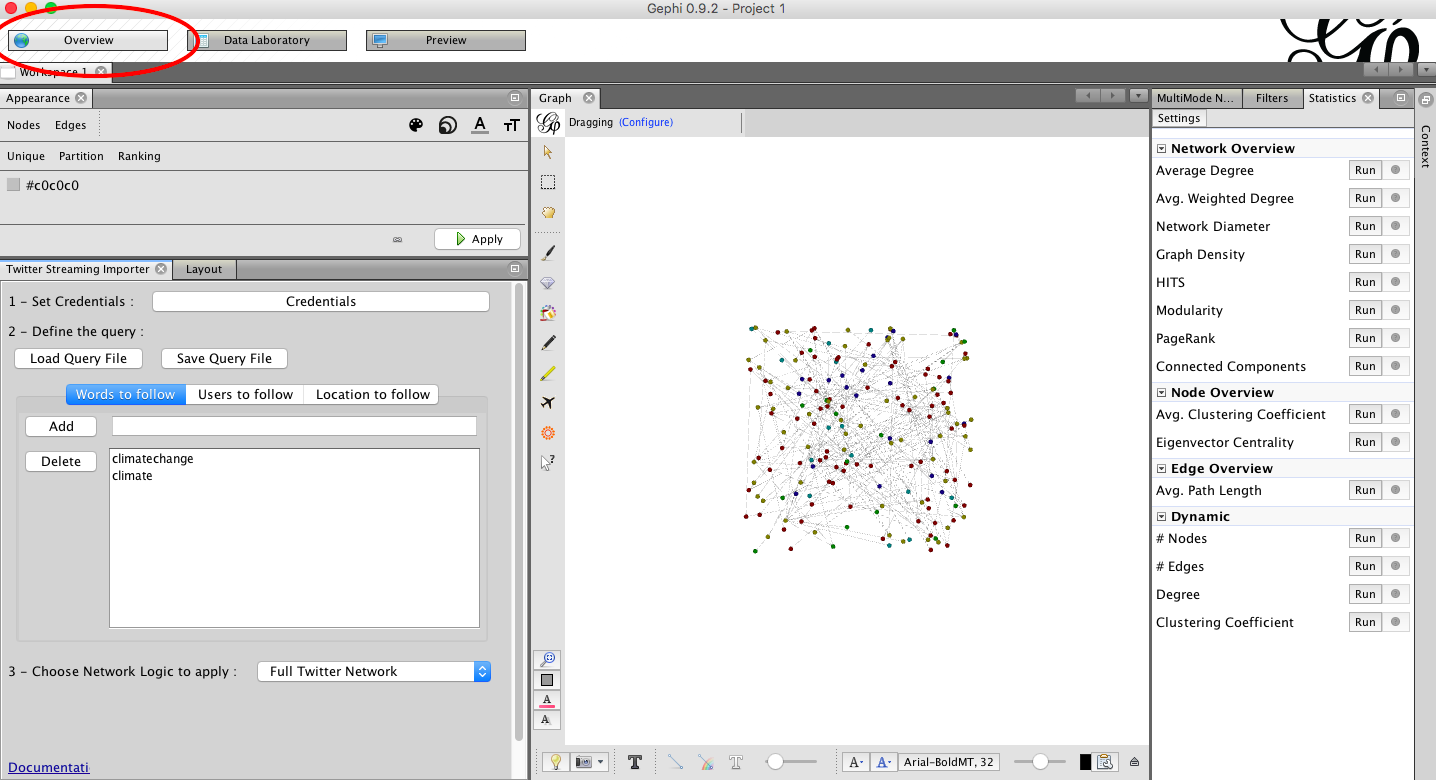Collapse the Edge Overview section
Image resolution: width=1436 pixels, height=780 pixels.
pos(1162,469)
